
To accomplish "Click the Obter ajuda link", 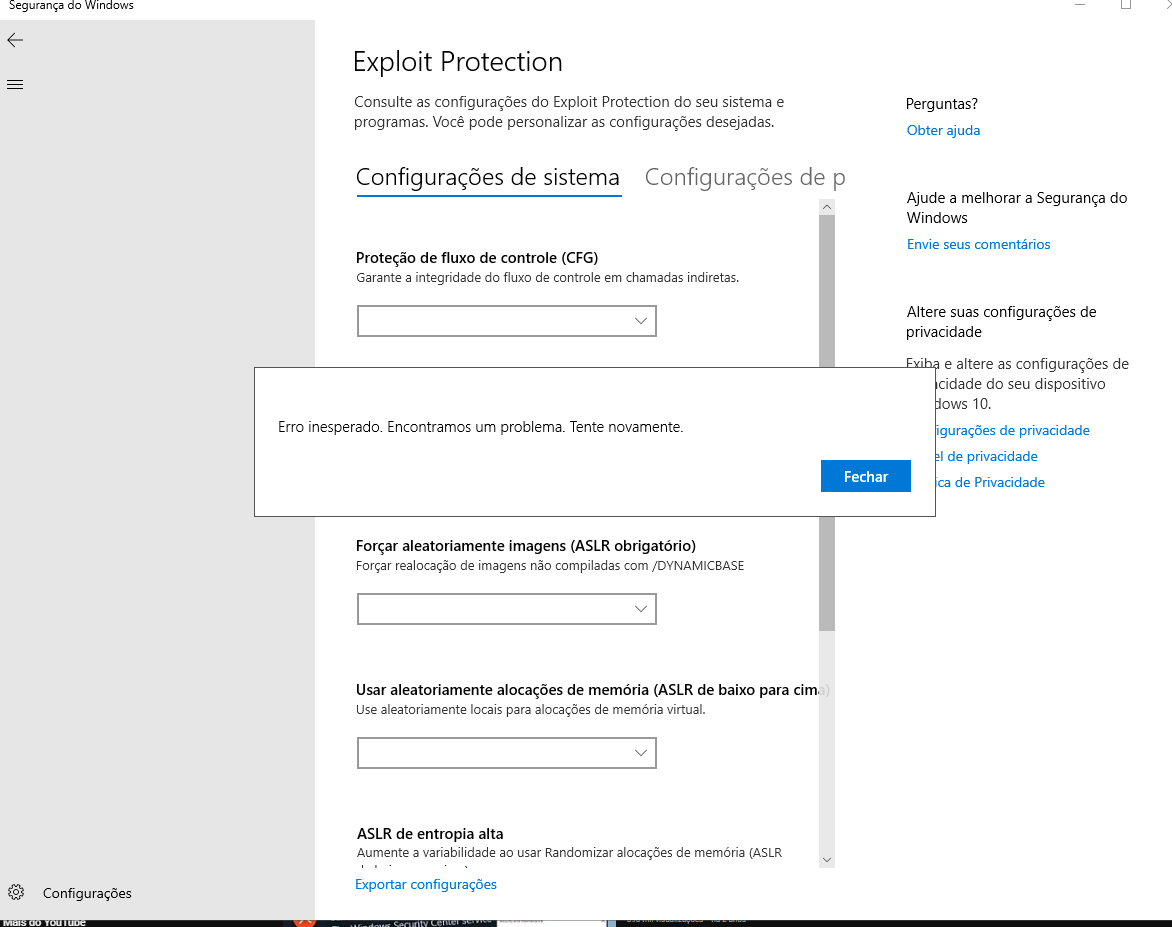I will pos(943,130).
